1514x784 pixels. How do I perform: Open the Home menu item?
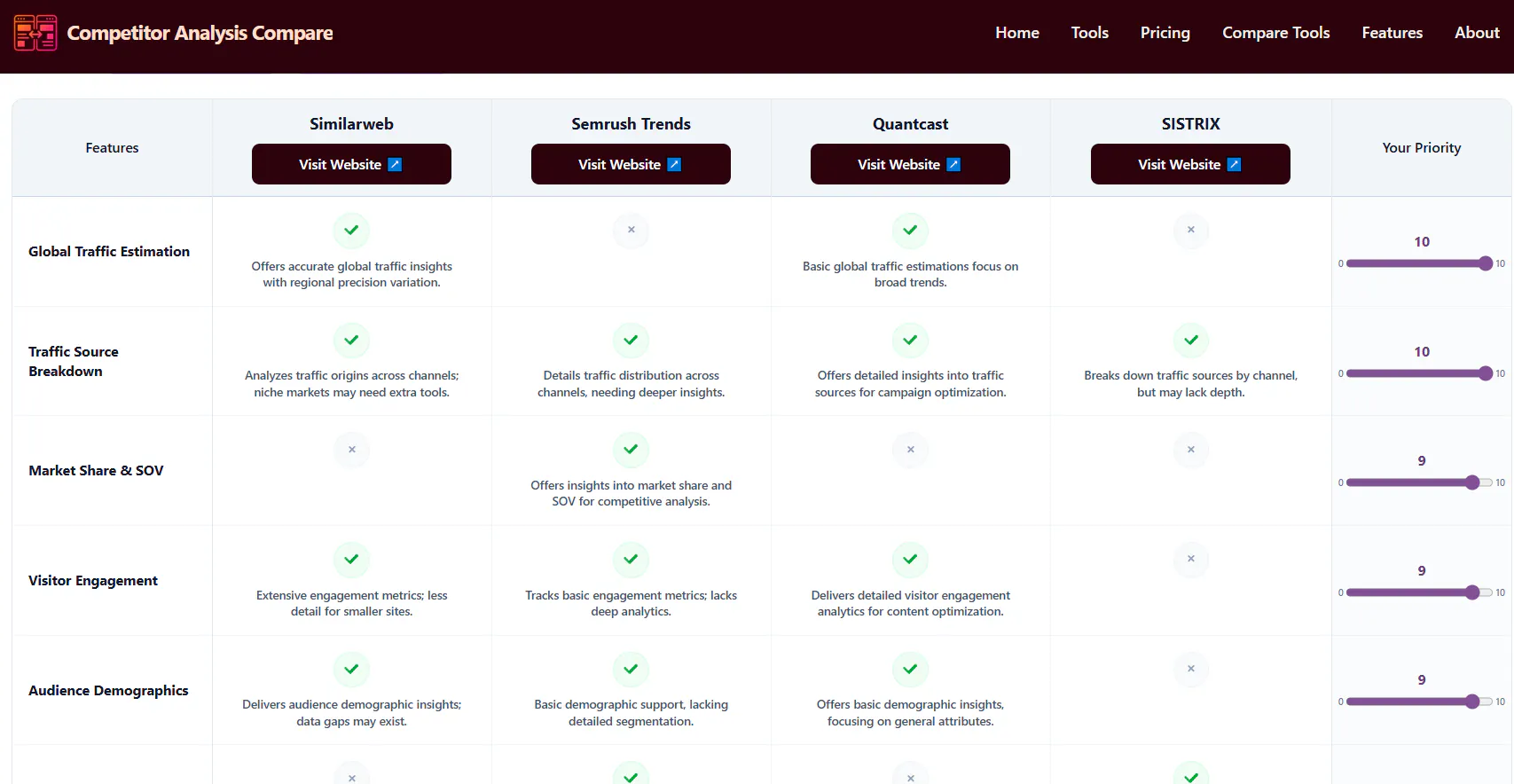click(x=1016, y=33)
